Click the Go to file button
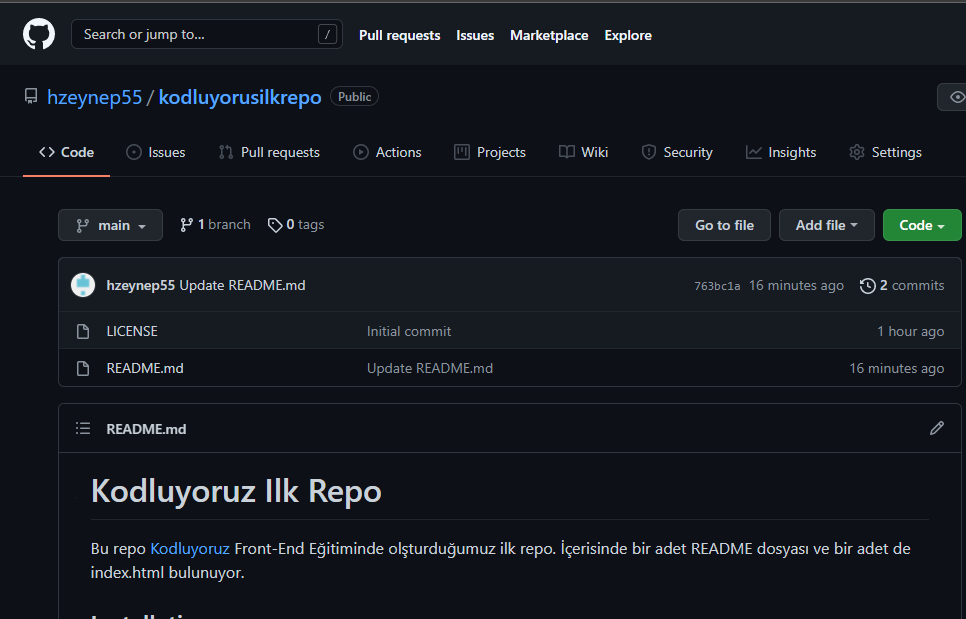 [x=724, y=225]
